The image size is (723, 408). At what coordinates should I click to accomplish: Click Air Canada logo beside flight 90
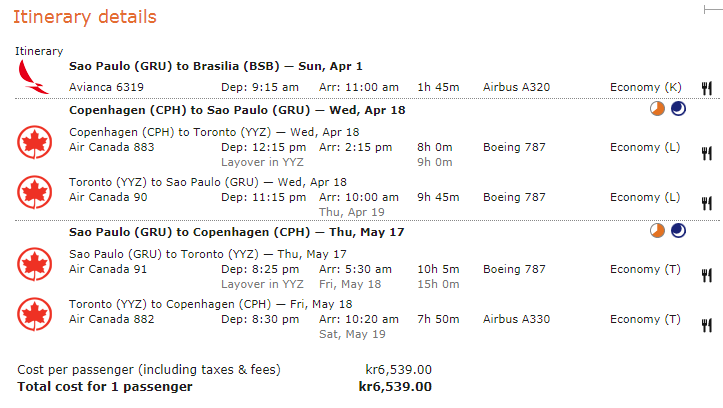(35, 192)
